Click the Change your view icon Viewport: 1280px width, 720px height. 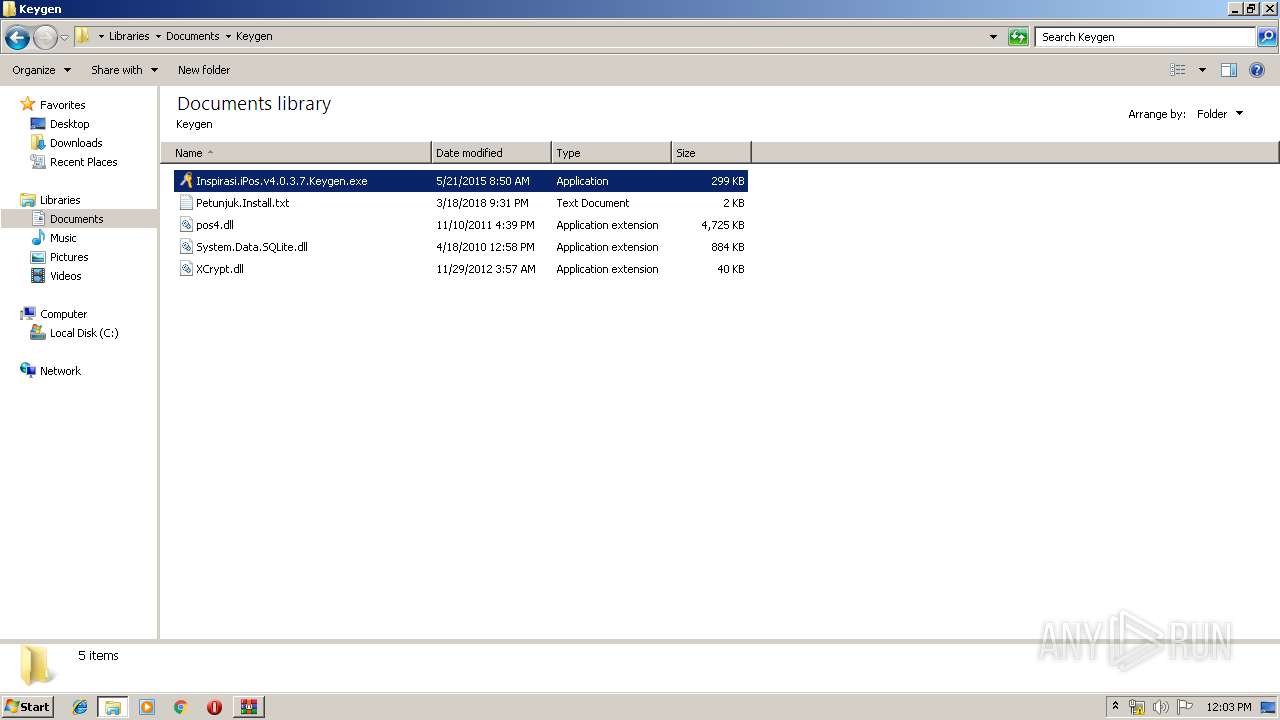tap(1178, 70)
